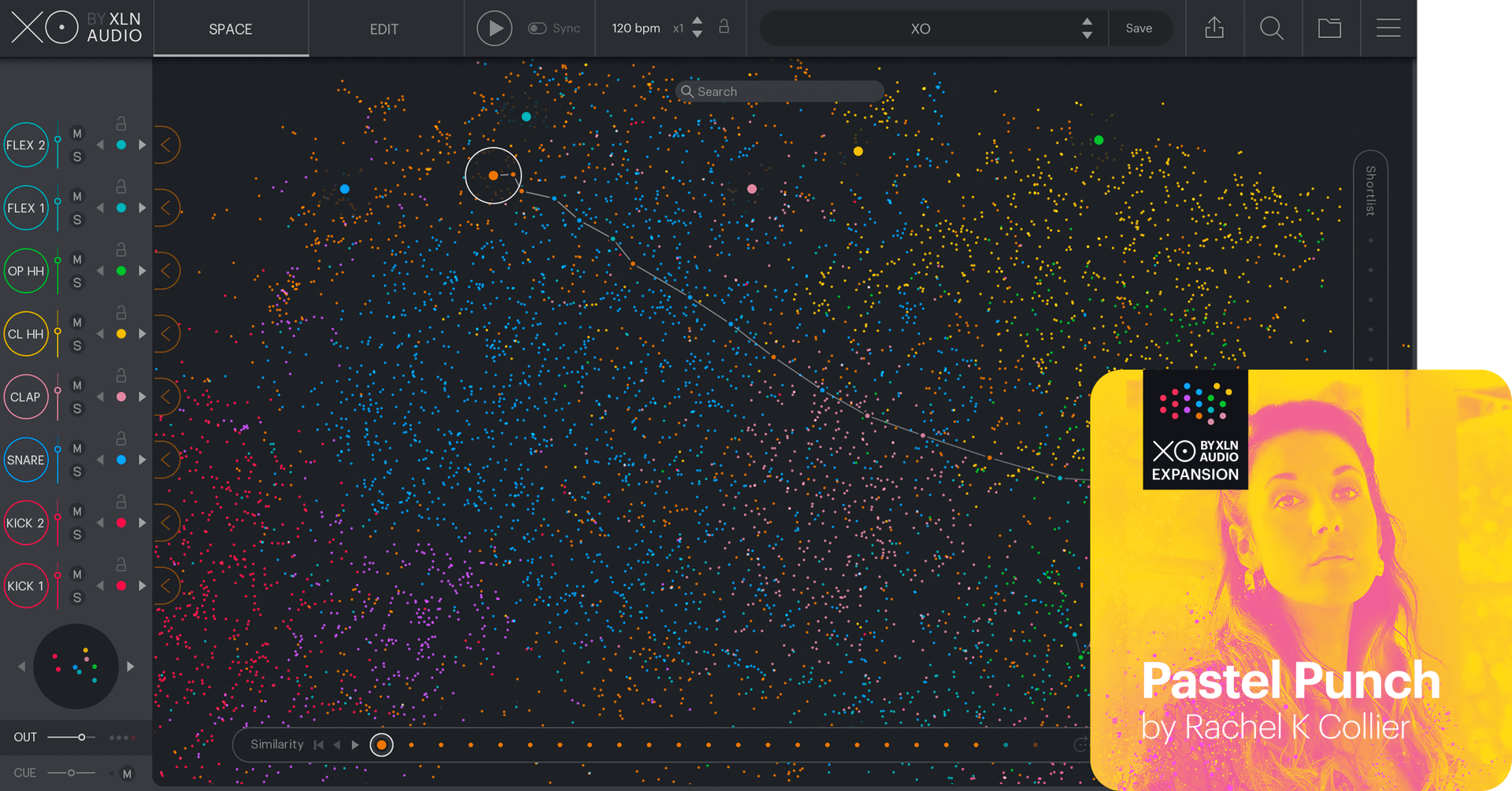This screenshot has height=791, width=1512.
Task: Select the next sample for FLEX 1
Action: (143, 208)
